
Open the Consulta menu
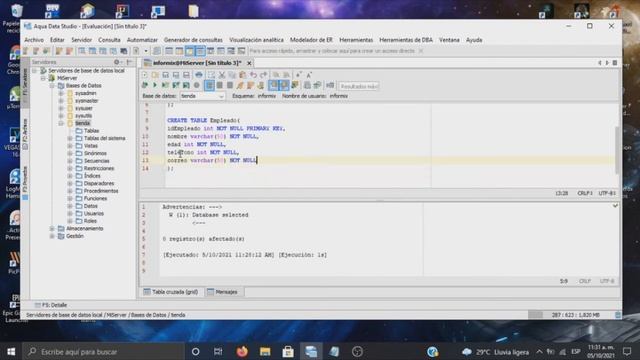click(109, 40)
